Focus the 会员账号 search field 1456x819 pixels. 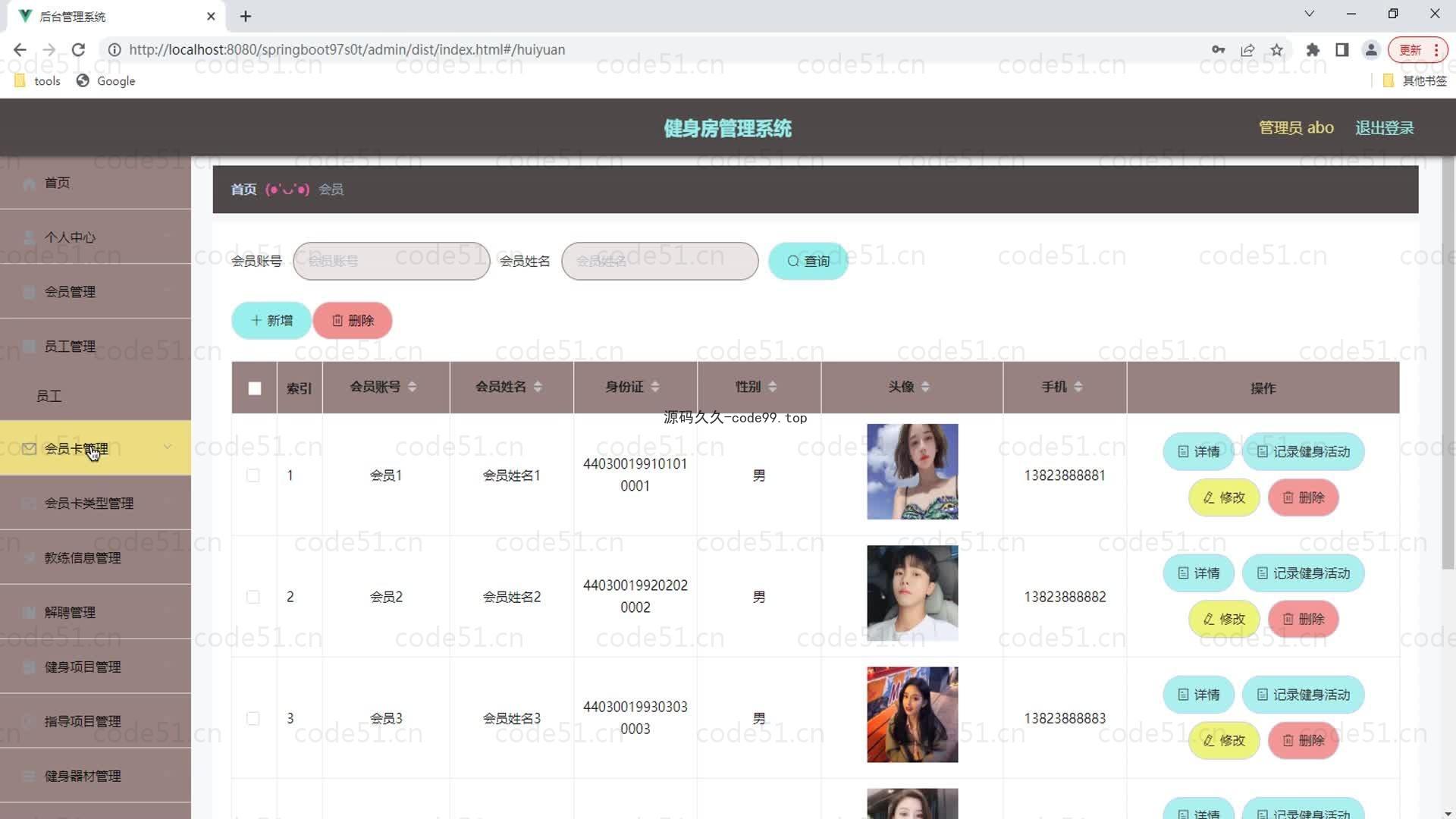391,261
